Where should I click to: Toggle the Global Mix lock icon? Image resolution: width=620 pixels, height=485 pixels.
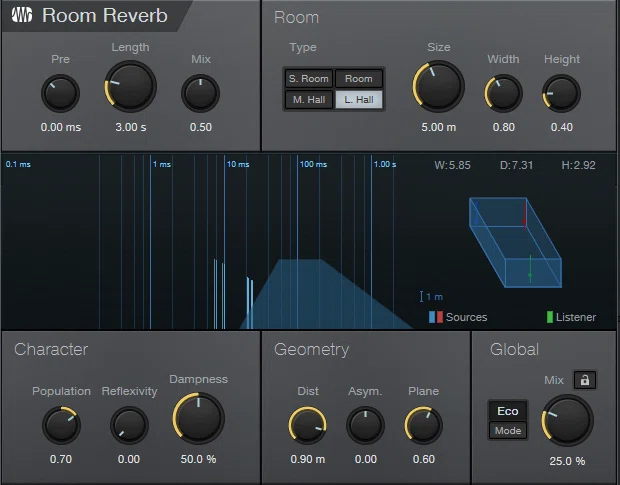pyautogui.click(x=584, y=380)
